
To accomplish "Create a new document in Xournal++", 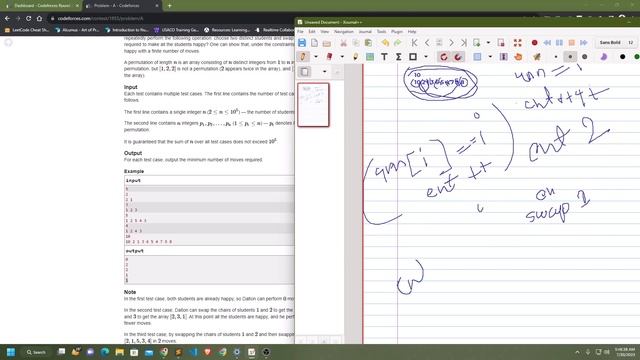I will [314, 42].
